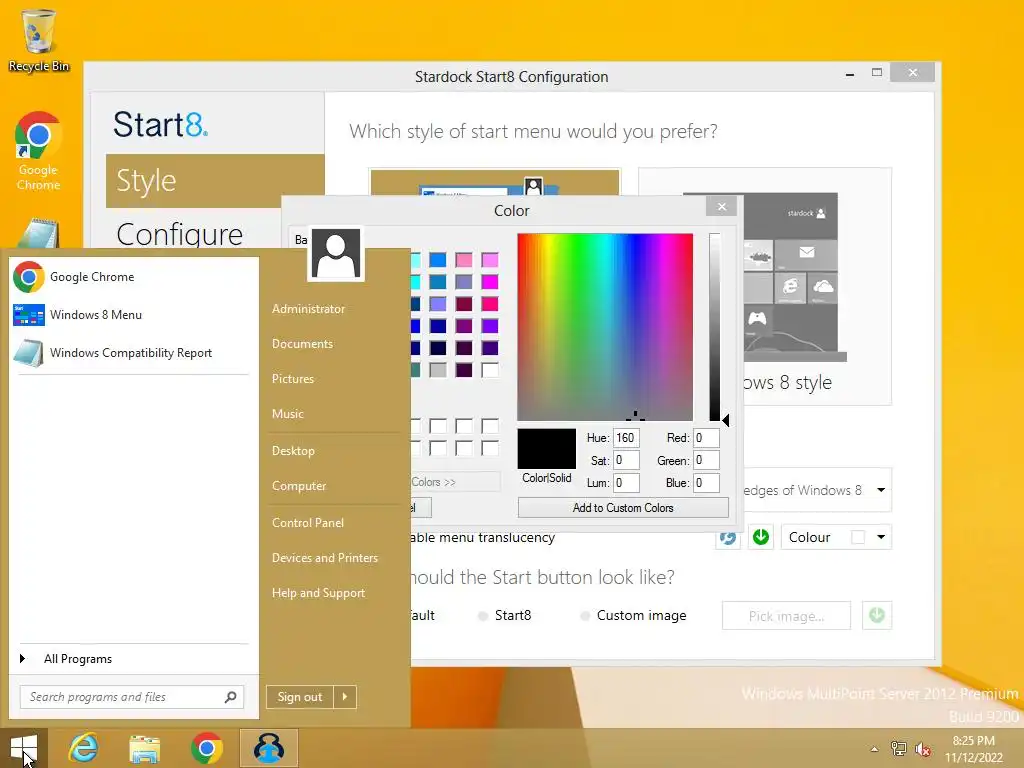
Task: Click the Blue value field
Action: (707, 483)
